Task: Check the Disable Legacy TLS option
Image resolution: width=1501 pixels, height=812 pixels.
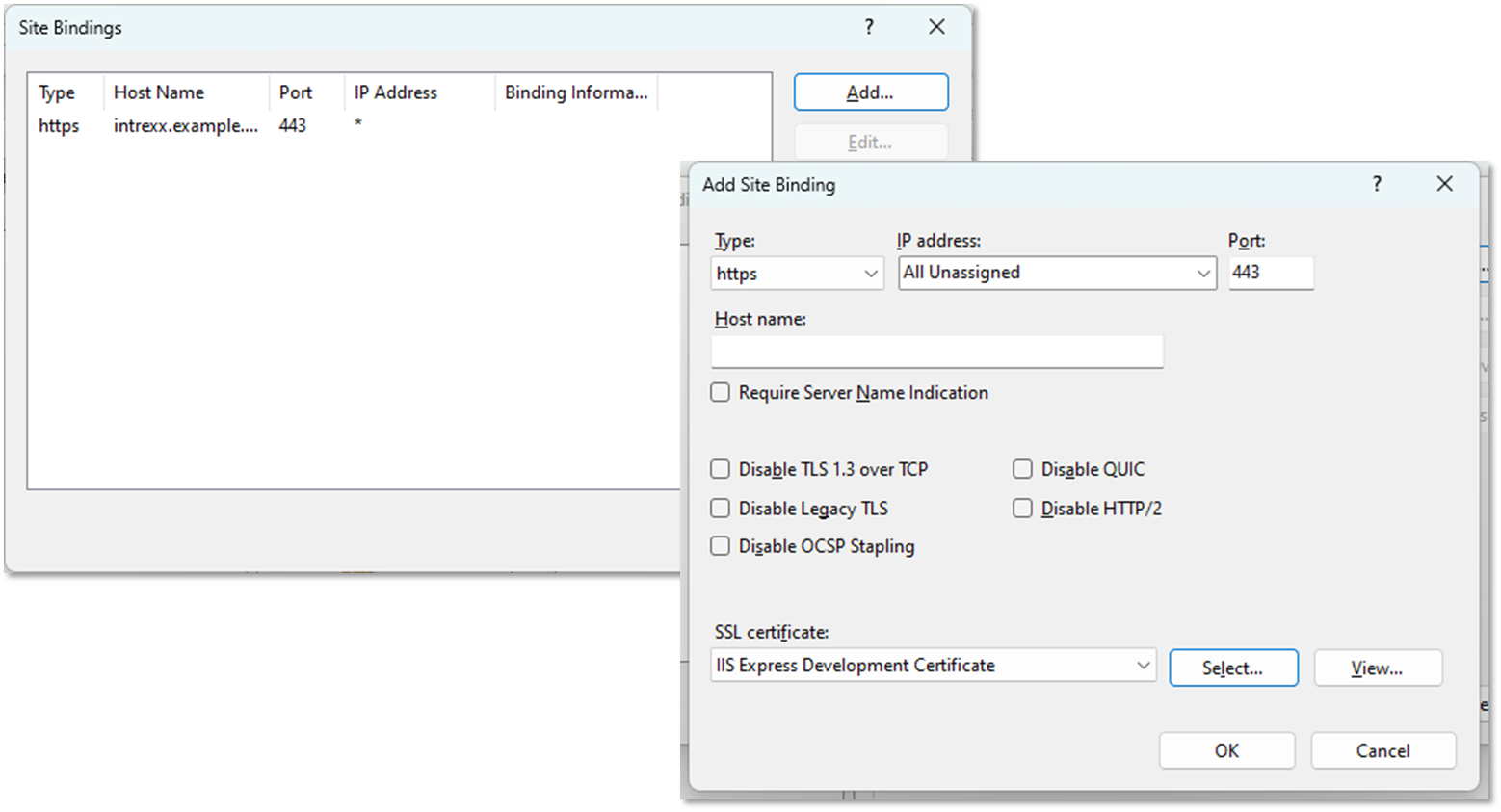Action: [721, 509]
